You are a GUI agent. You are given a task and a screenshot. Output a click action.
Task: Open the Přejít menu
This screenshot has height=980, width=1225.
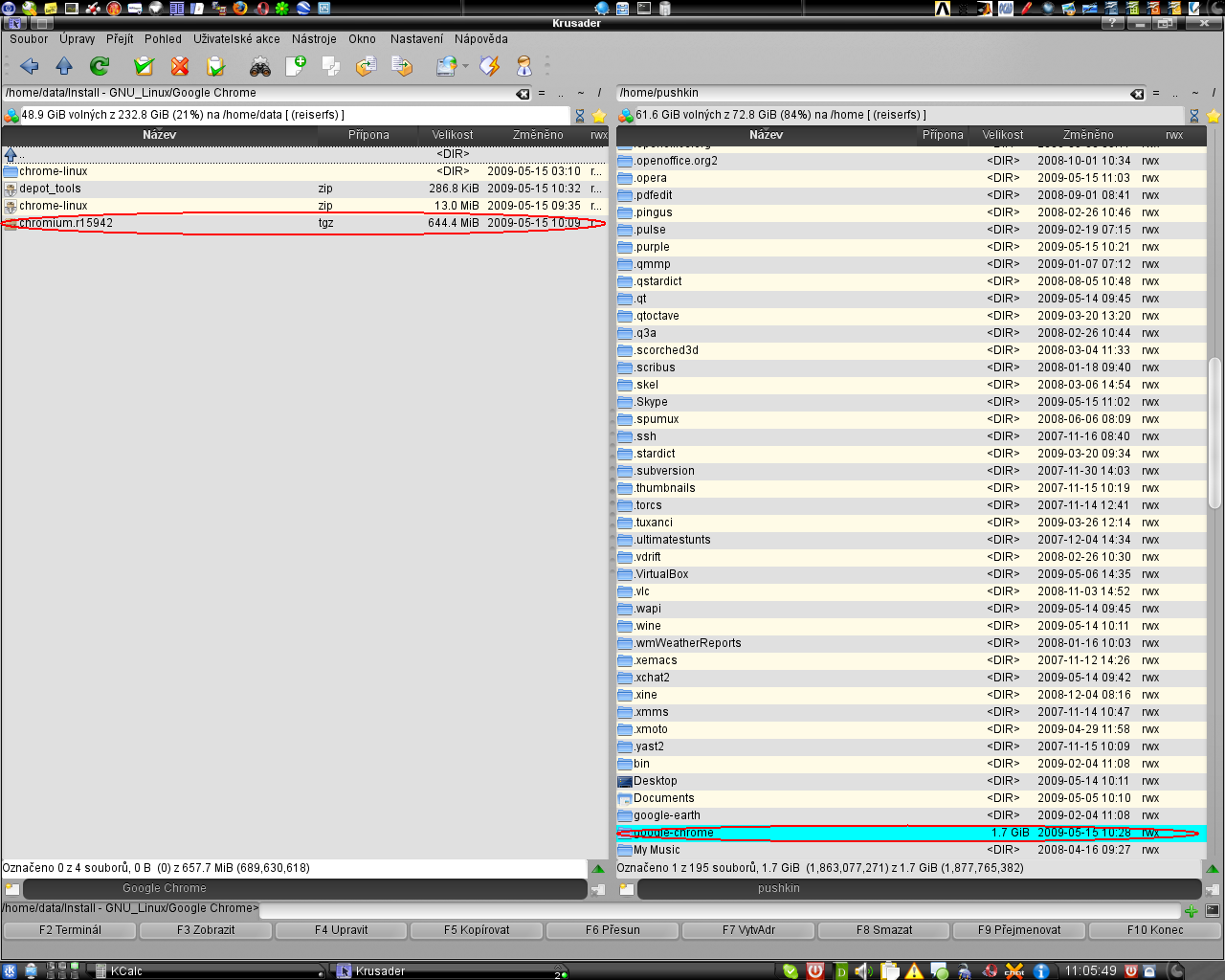[120, 39]
